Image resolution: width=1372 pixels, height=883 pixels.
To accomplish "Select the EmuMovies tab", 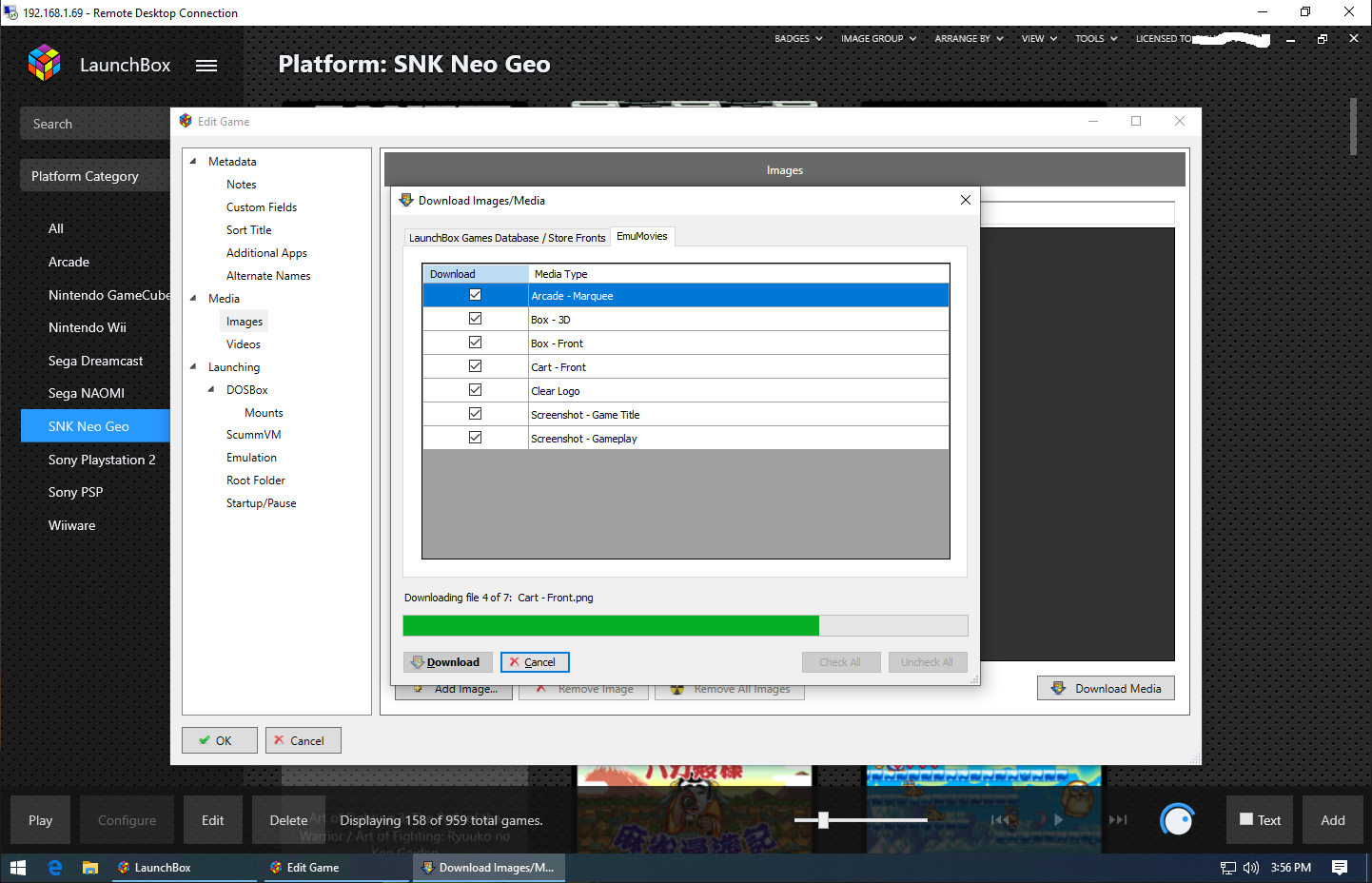I will (642, 237).
